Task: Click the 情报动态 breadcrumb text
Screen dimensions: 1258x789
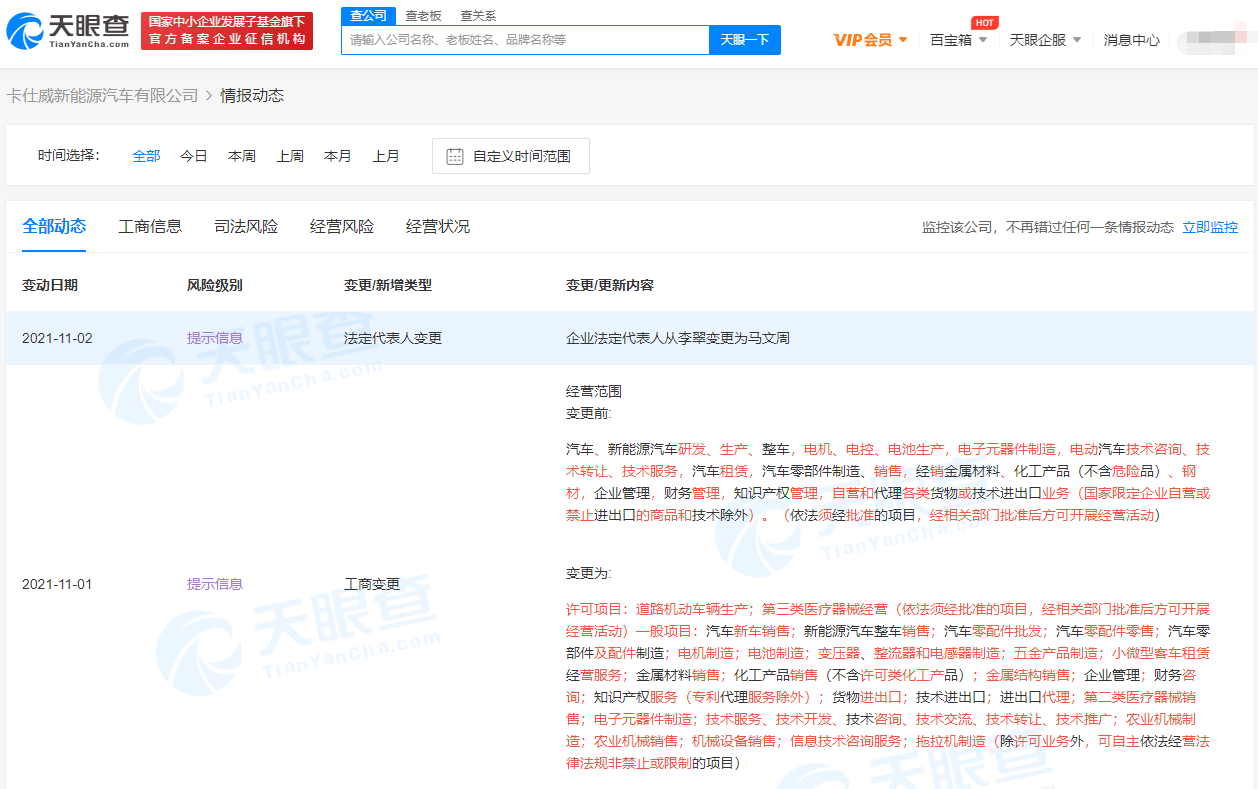Action: [252, 95]
